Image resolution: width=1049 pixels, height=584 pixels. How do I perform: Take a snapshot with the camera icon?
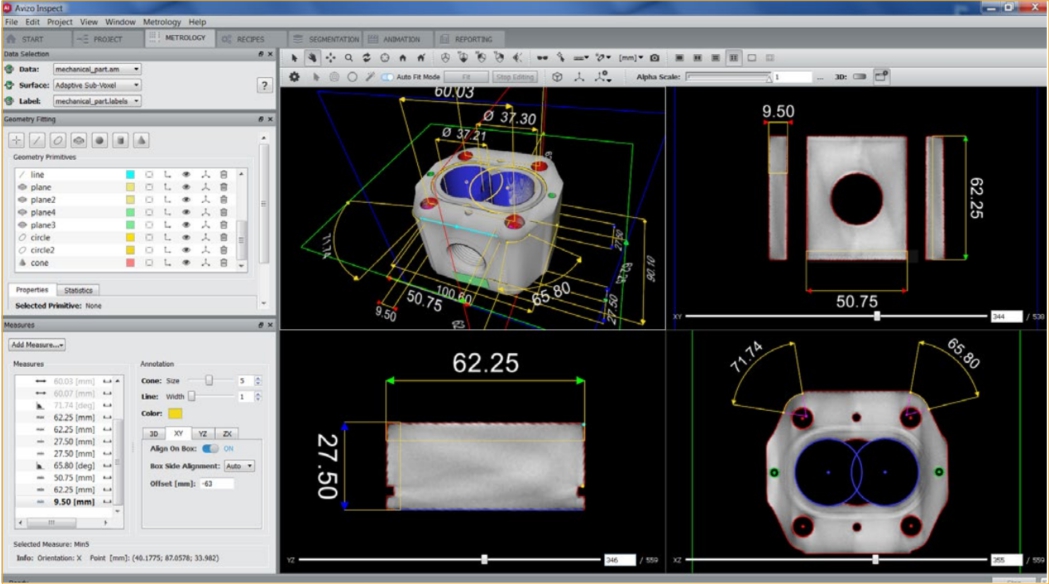click(x=655, y=58)
